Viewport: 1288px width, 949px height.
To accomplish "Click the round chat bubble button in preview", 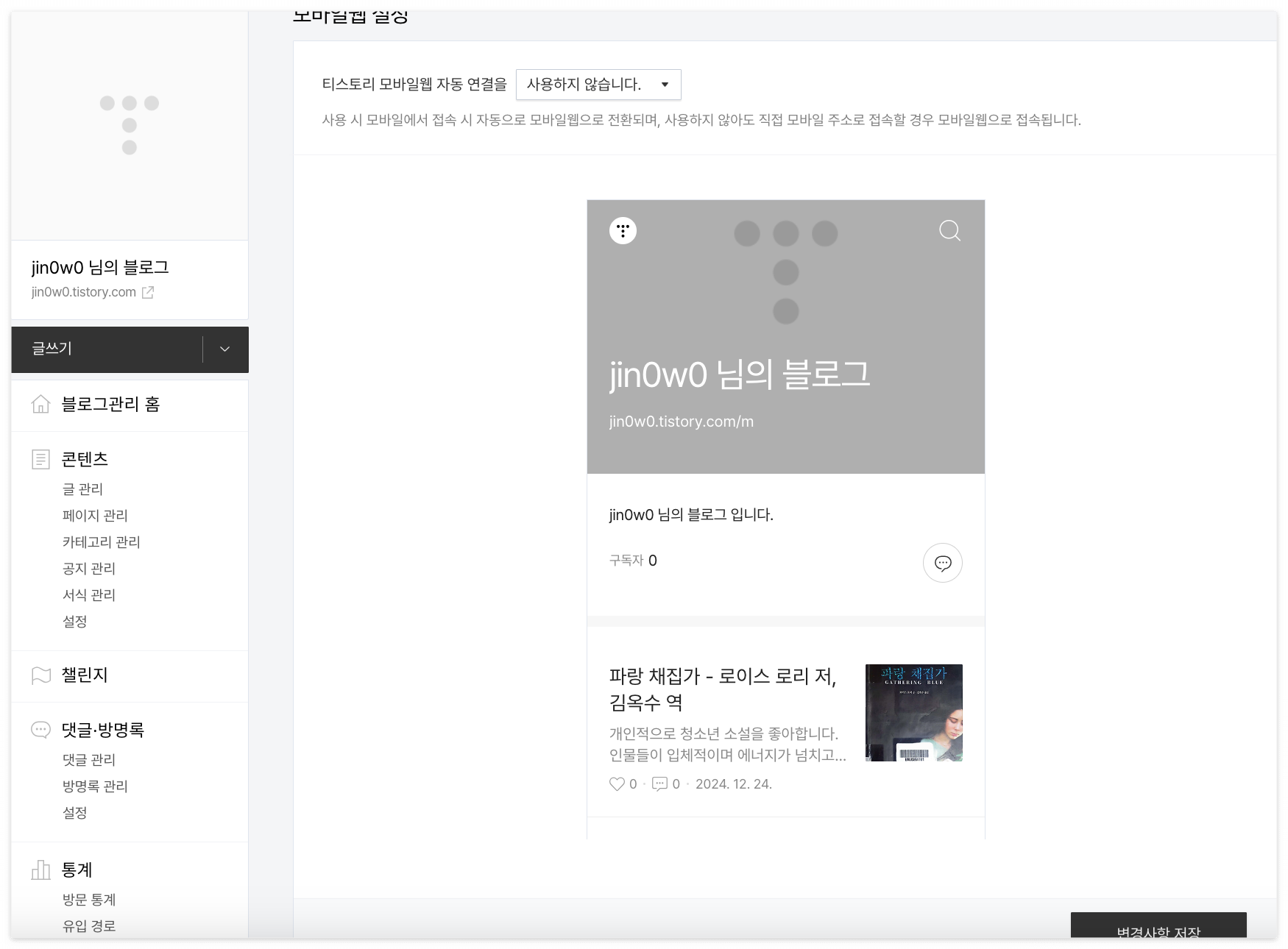I will (943, 563).
